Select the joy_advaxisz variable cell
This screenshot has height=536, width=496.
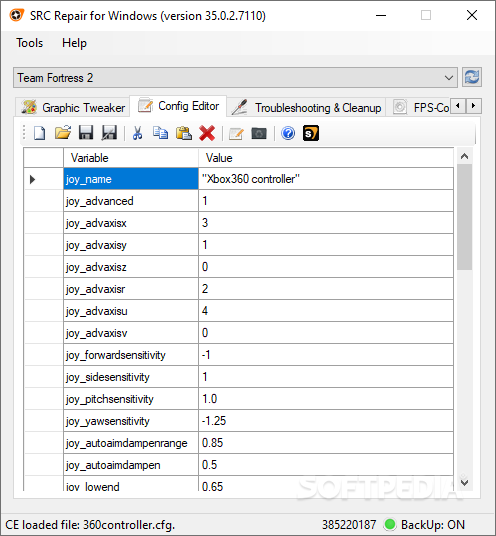131,267
